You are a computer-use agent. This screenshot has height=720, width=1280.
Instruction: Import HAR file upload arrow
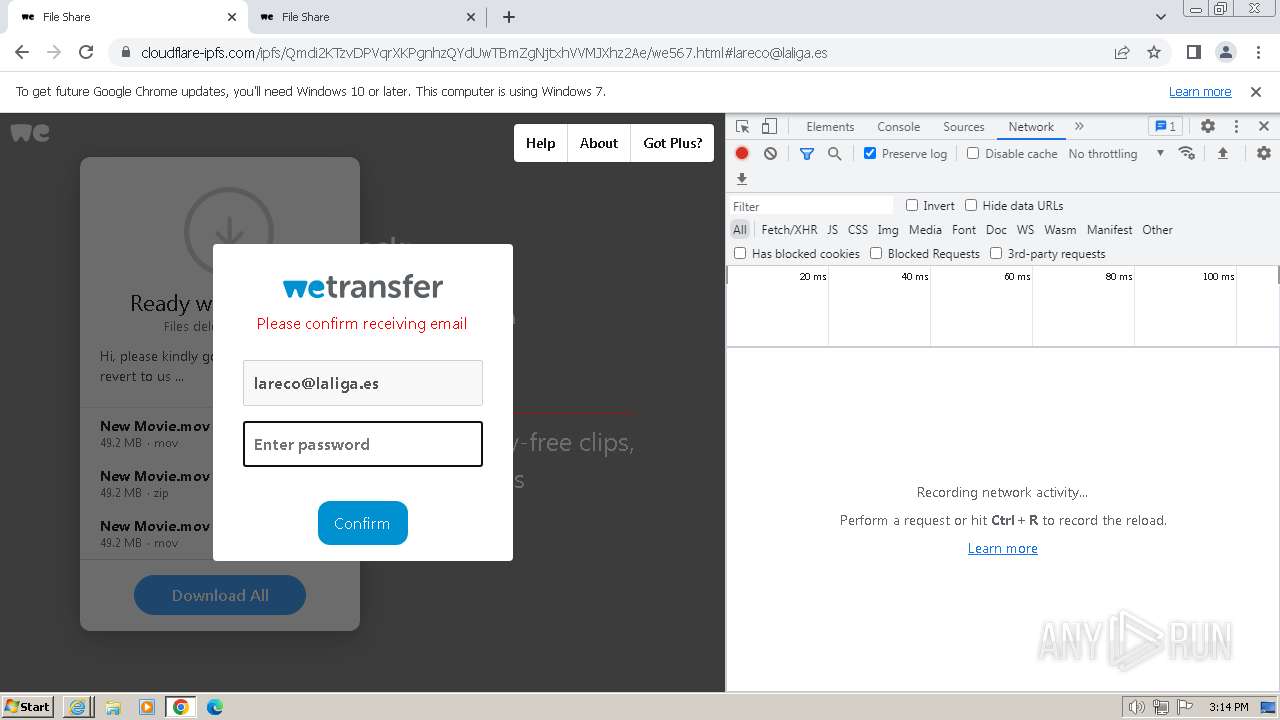(1222, 153)
